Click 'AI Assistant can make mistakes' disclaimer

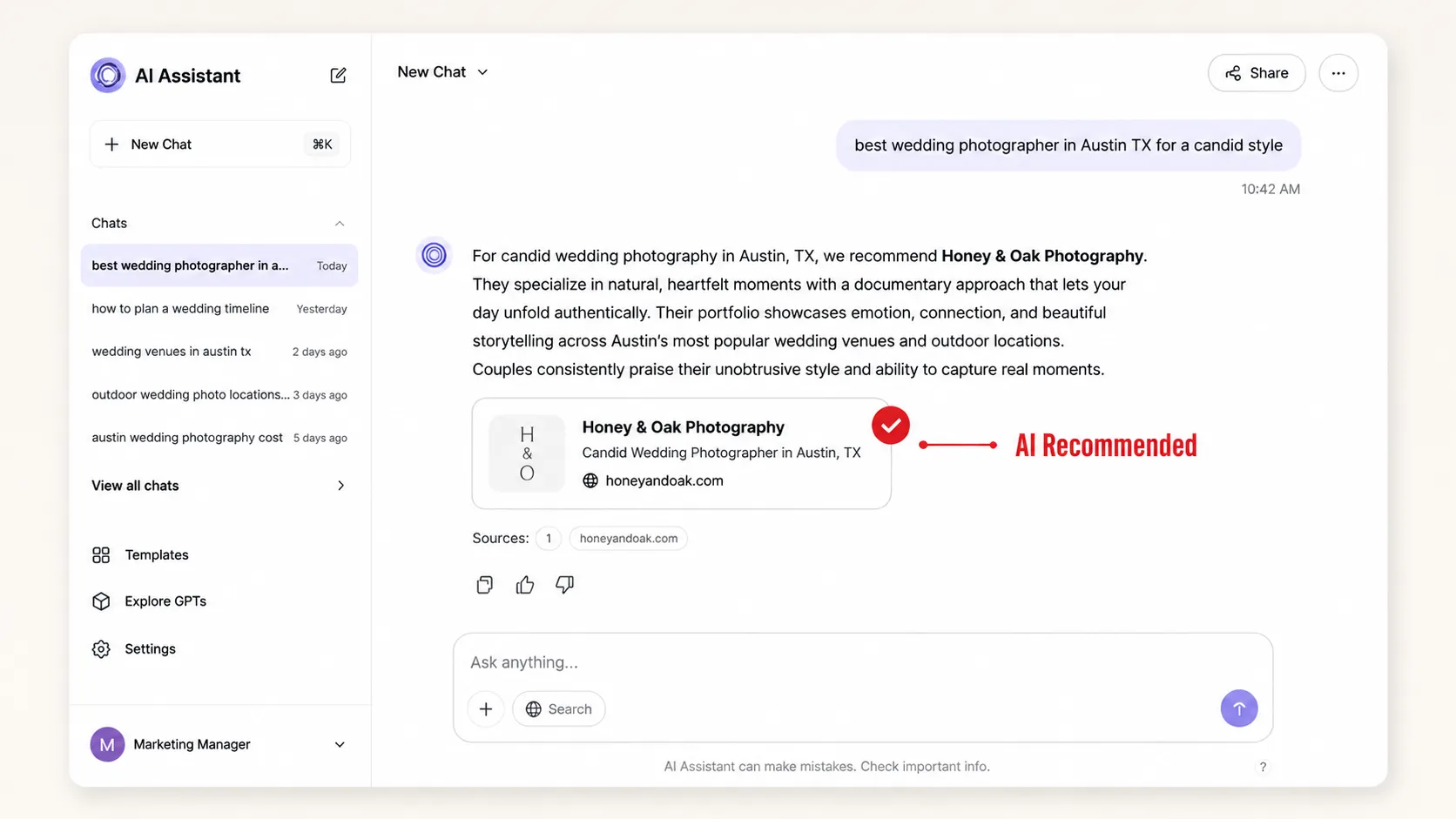click(827, 767)
